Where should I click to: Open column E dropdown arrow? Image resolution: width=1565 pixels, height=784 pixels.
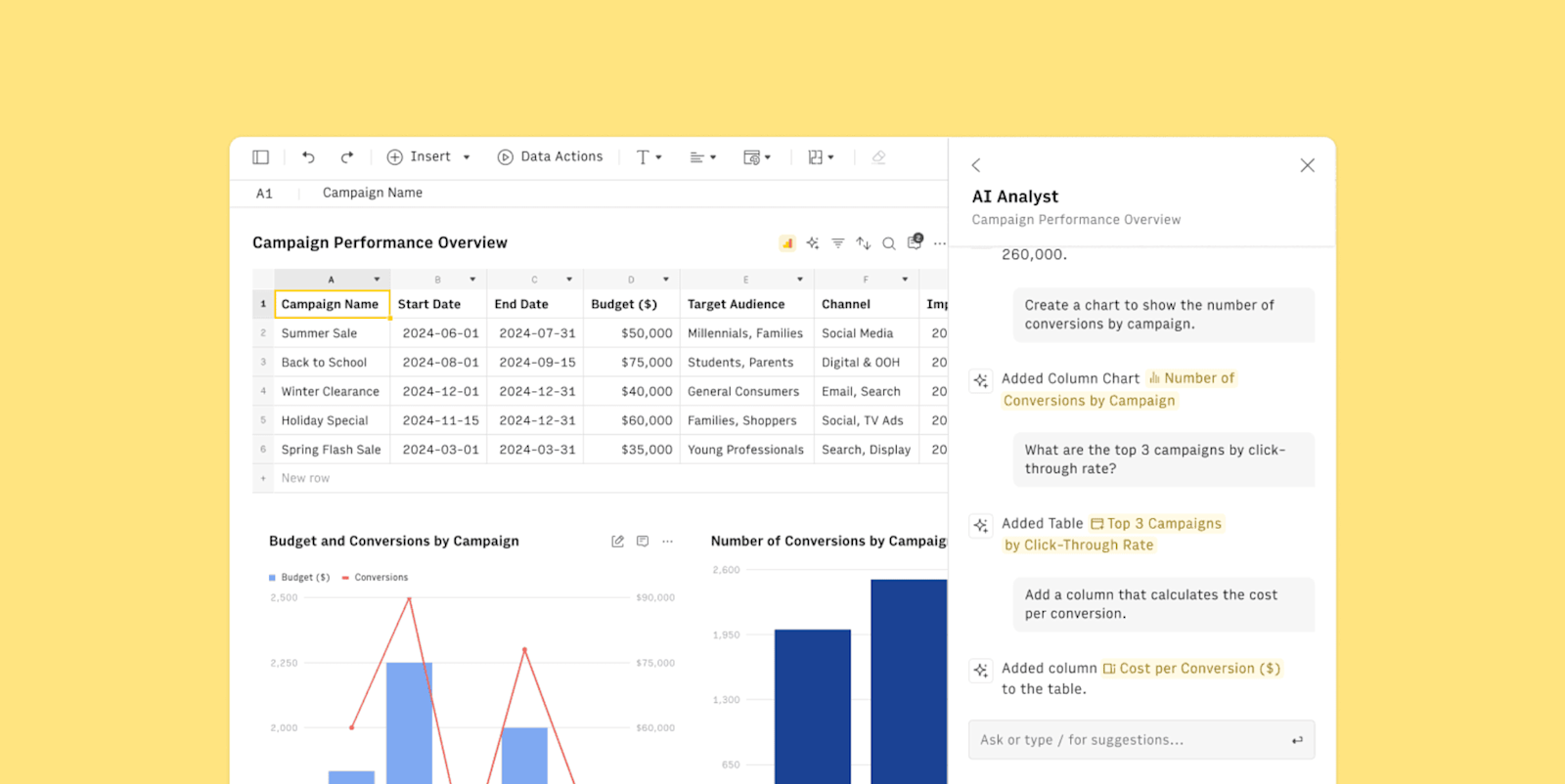[800, 280]
